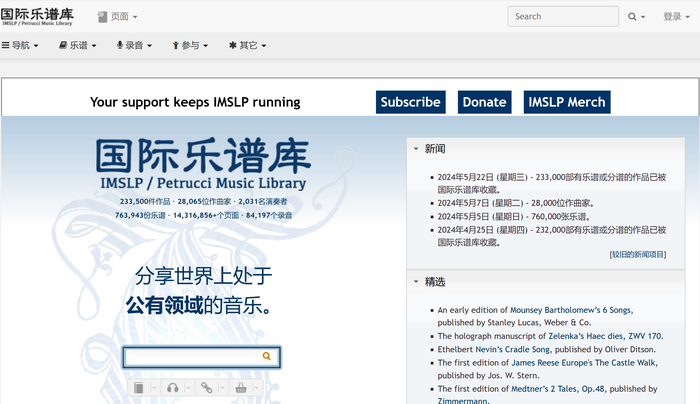Click the shopping basket icon

pyautogui.click(x=241, y=387)
